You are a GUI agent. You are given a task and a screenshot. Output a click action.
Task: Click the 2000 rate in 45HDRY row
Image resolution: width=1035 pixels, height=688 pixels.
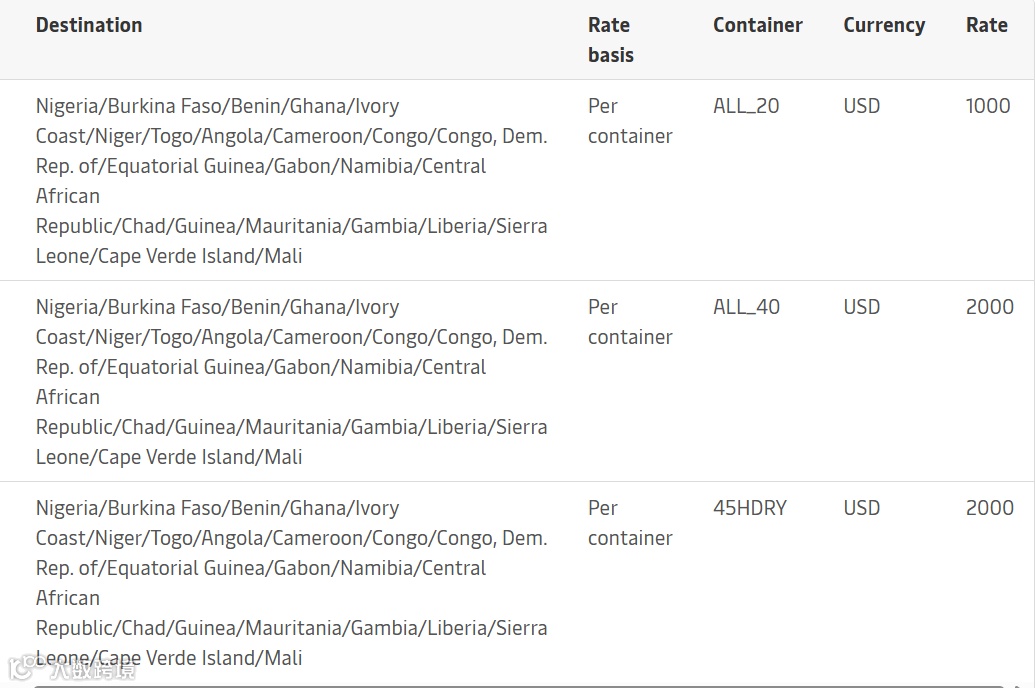[x=989, y=508]
